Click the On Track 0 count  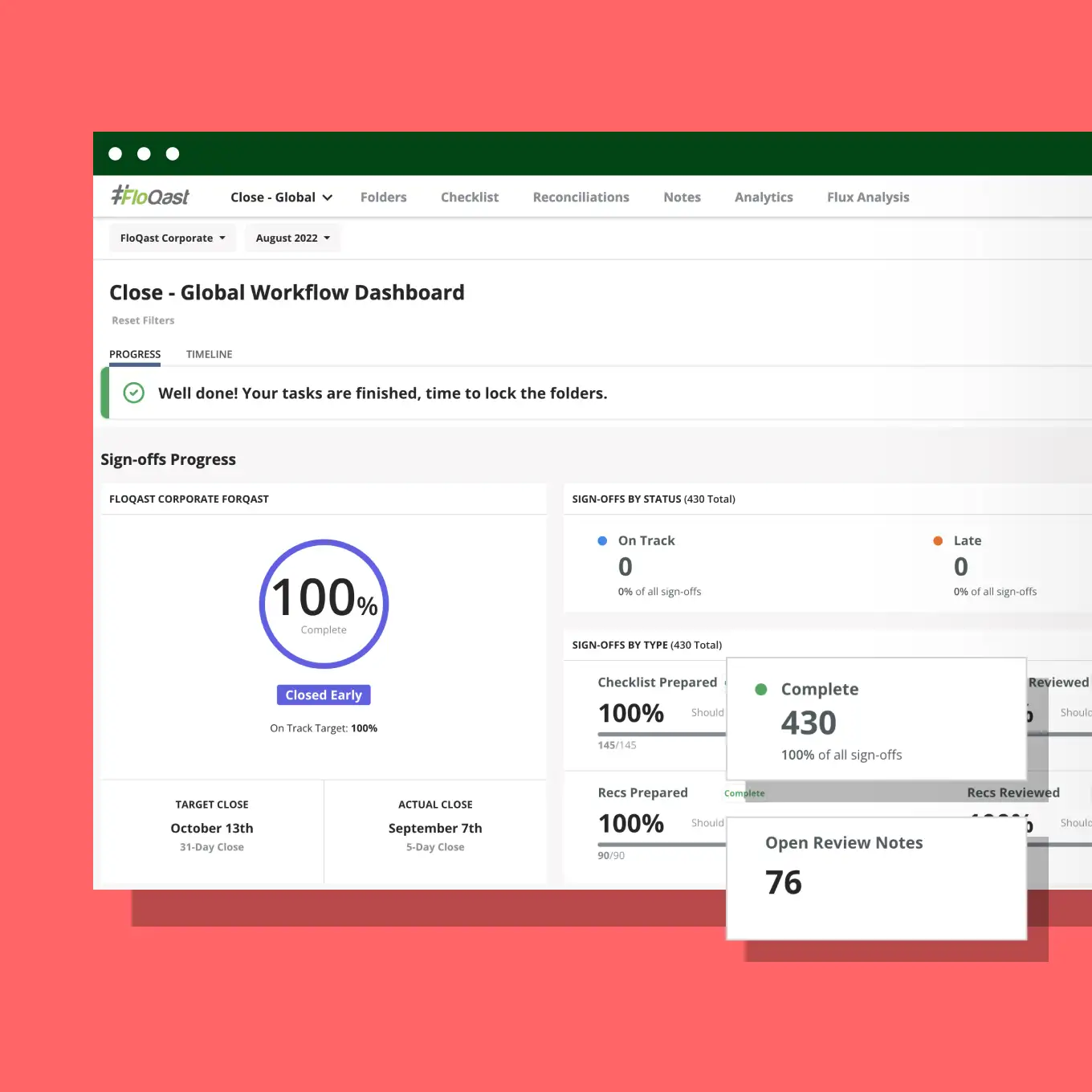[x=625, y=567]
